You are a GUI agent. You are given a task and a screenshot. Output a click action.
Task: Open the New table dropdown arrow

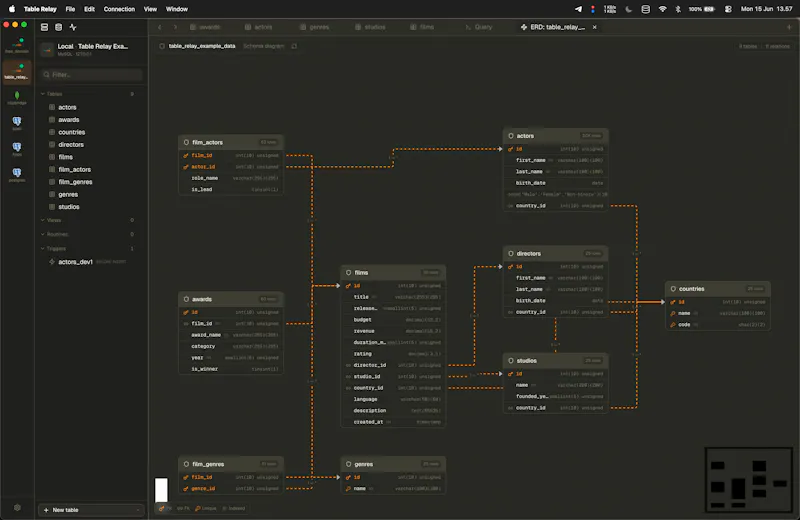click(x=138, y=510)
